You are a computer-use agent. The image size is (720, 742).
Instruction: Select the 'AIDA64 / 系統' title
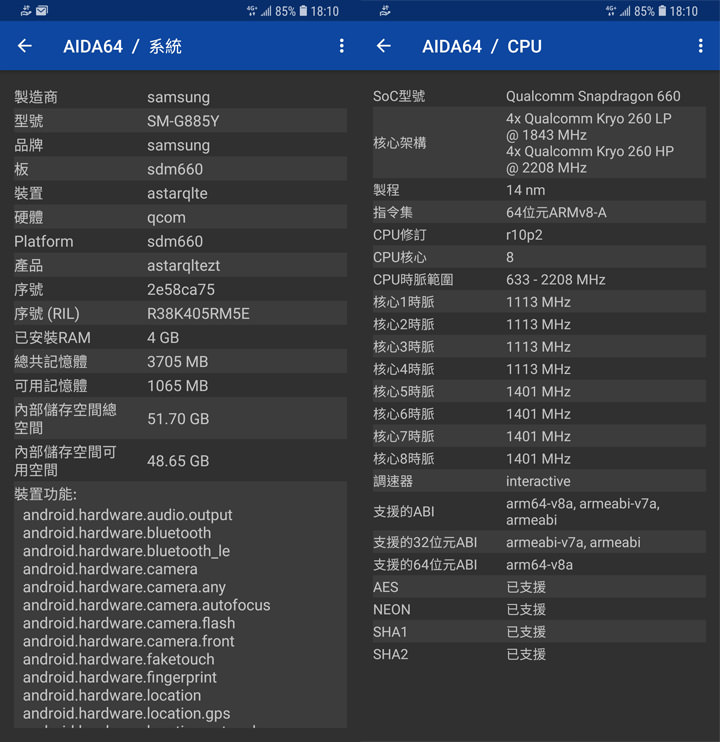[123, 46]
